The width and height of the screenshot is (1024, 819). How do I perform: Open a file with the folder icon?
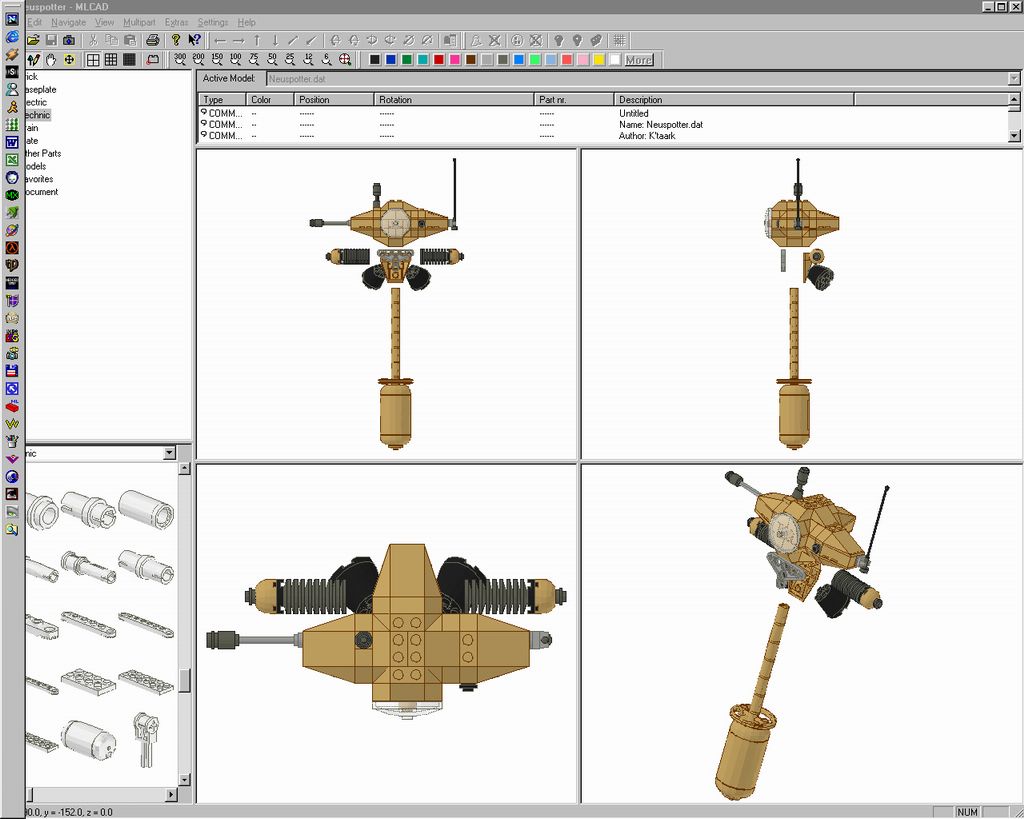pyautogui.click(x=33, y=40)
